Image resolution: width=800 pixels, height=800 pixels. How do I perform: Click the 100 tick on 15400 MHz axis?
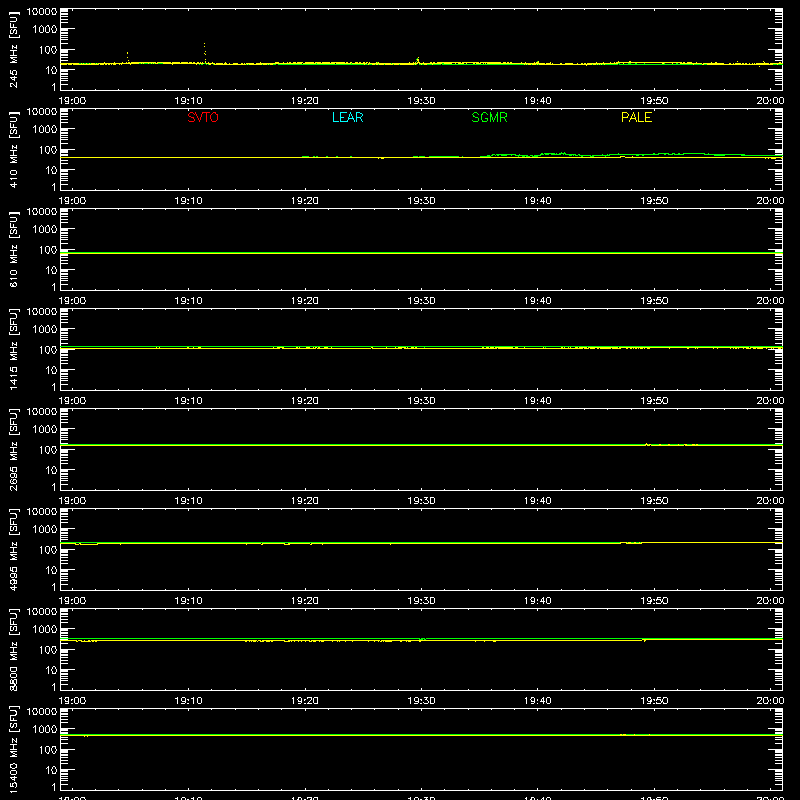48,750
